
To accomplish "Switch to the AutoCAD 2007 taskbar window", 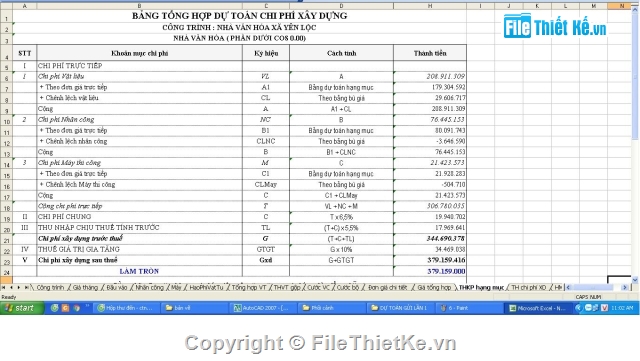I will tap(261, 308).
